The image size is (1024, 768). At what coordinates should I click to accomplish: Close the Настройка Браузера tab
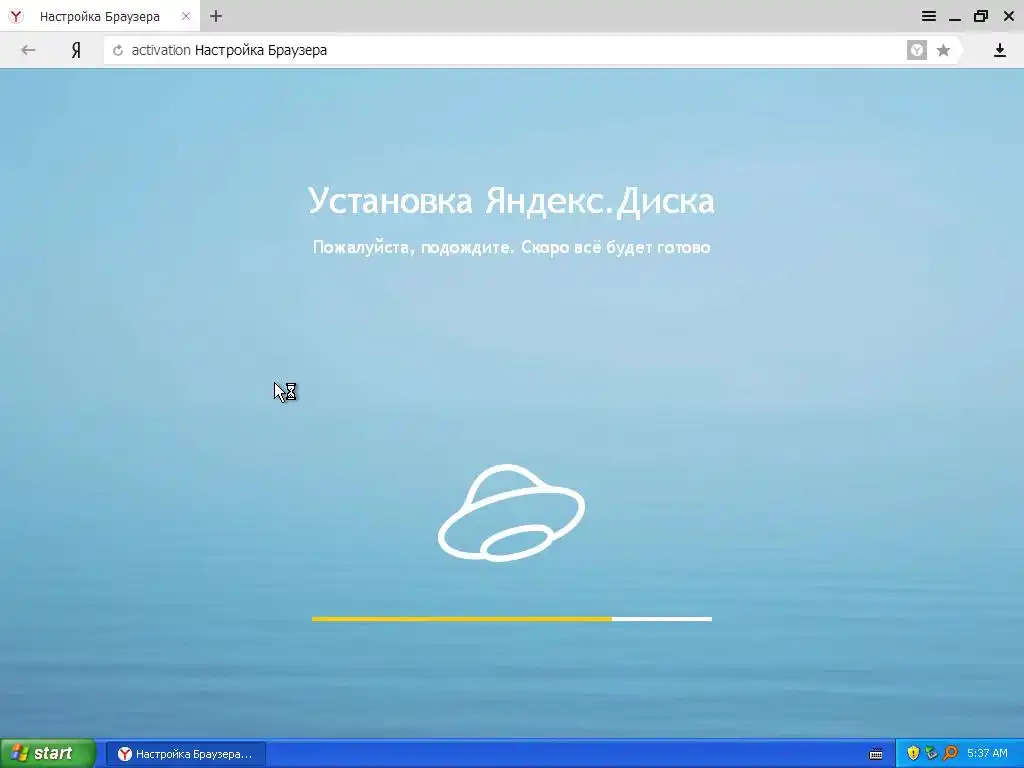click(185, 16)
